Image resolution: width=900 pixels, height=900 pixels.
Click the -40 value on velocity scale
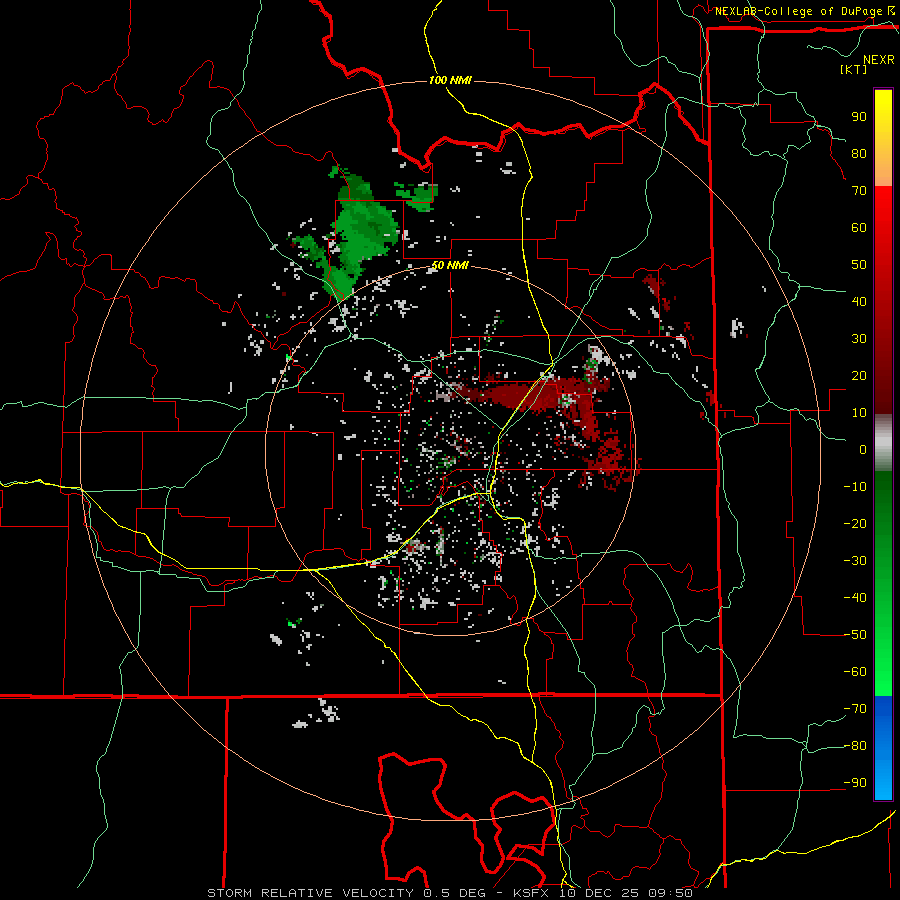[x=855, y=598]
